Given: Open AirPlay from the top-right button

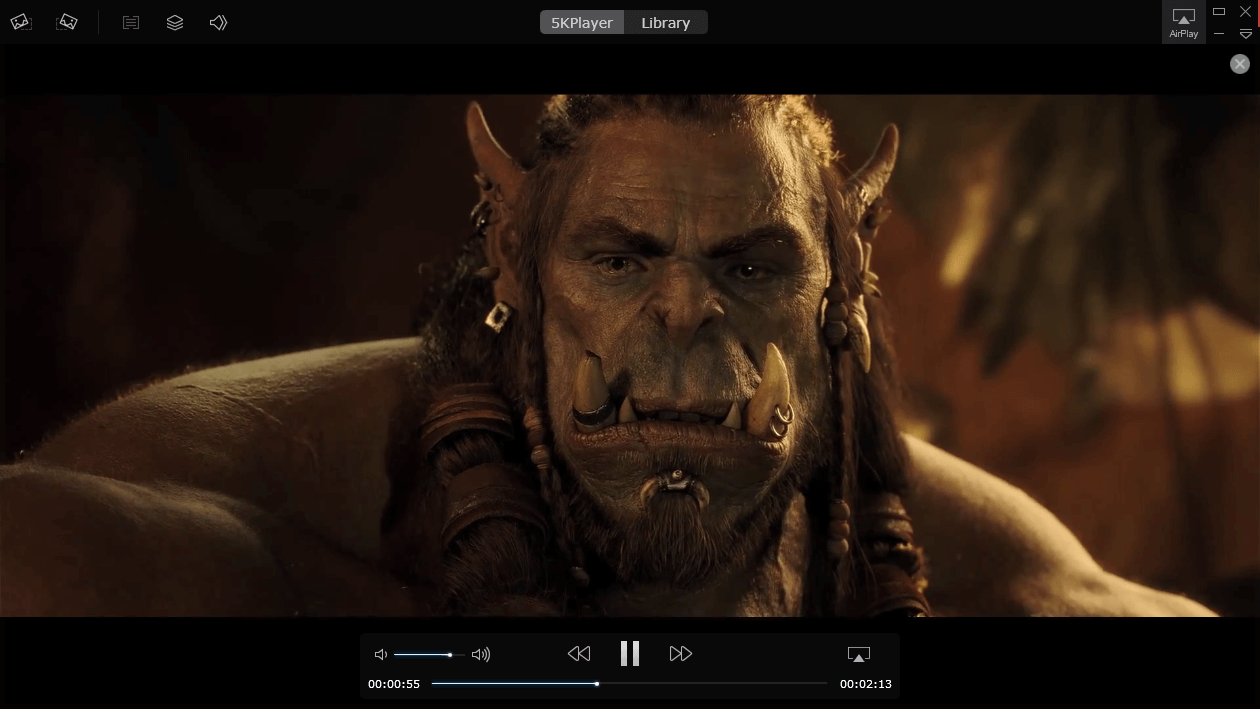Looking at the screenshot, I should (1184, 22).
